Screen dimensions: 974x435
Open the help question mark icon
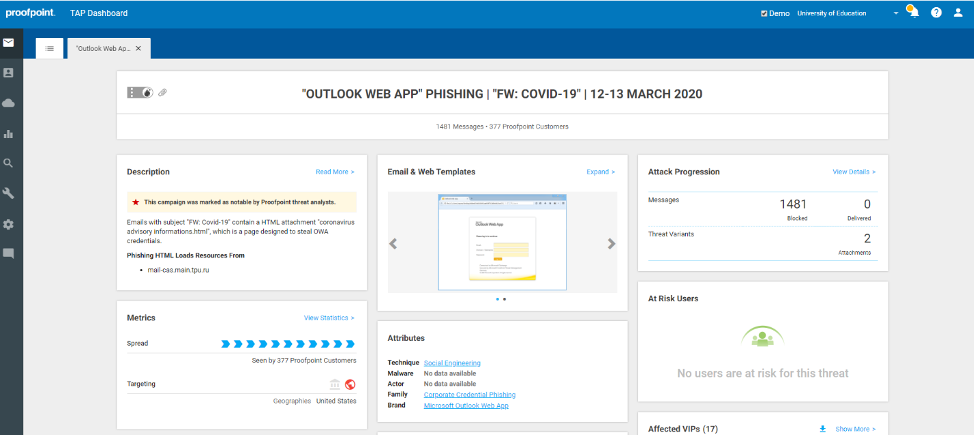tap(936, 13)
